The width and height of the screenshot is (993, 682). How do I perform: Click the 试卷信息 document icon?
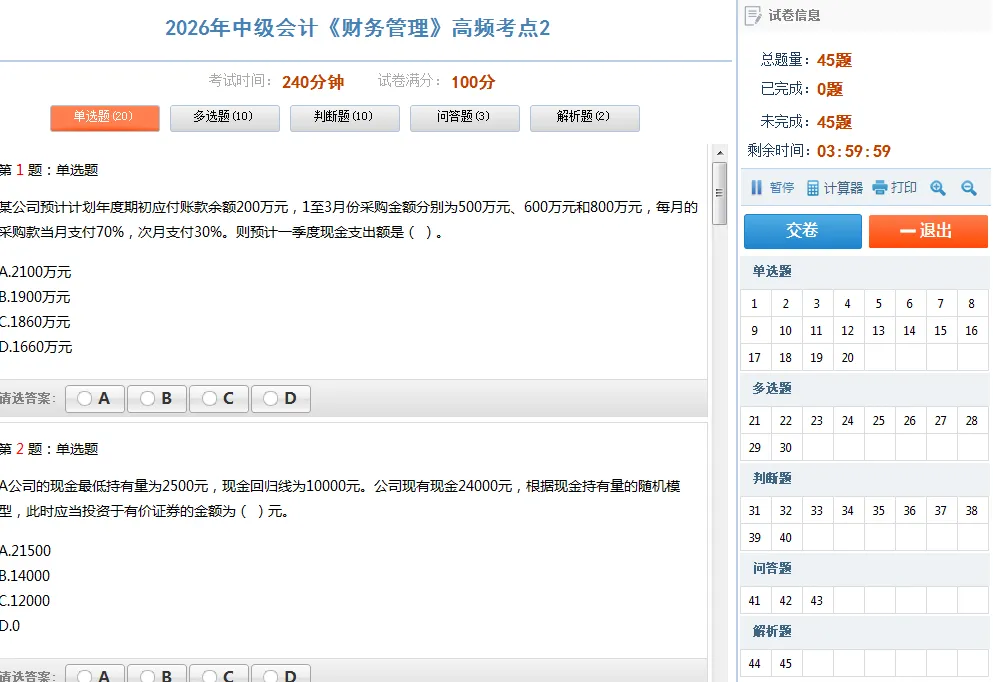coord(753,15)
